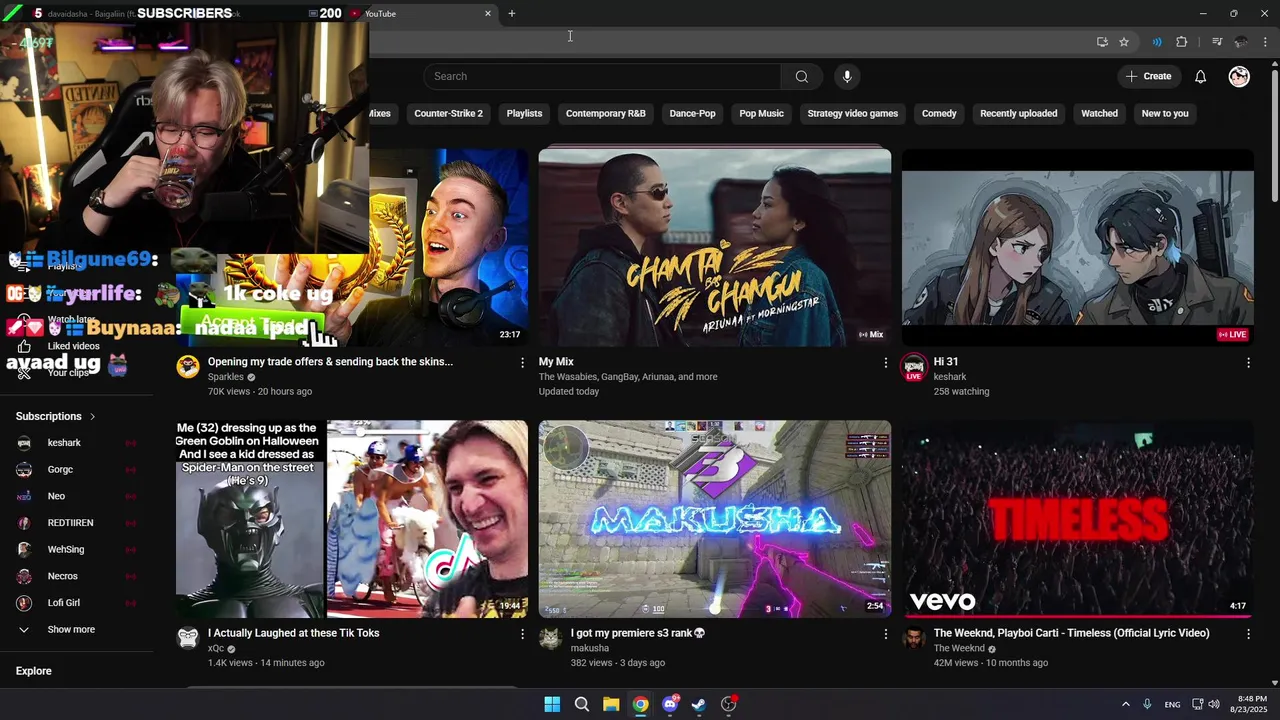
Task: Open the Chrome profile avatar
Action: (x=1241, y=42)
